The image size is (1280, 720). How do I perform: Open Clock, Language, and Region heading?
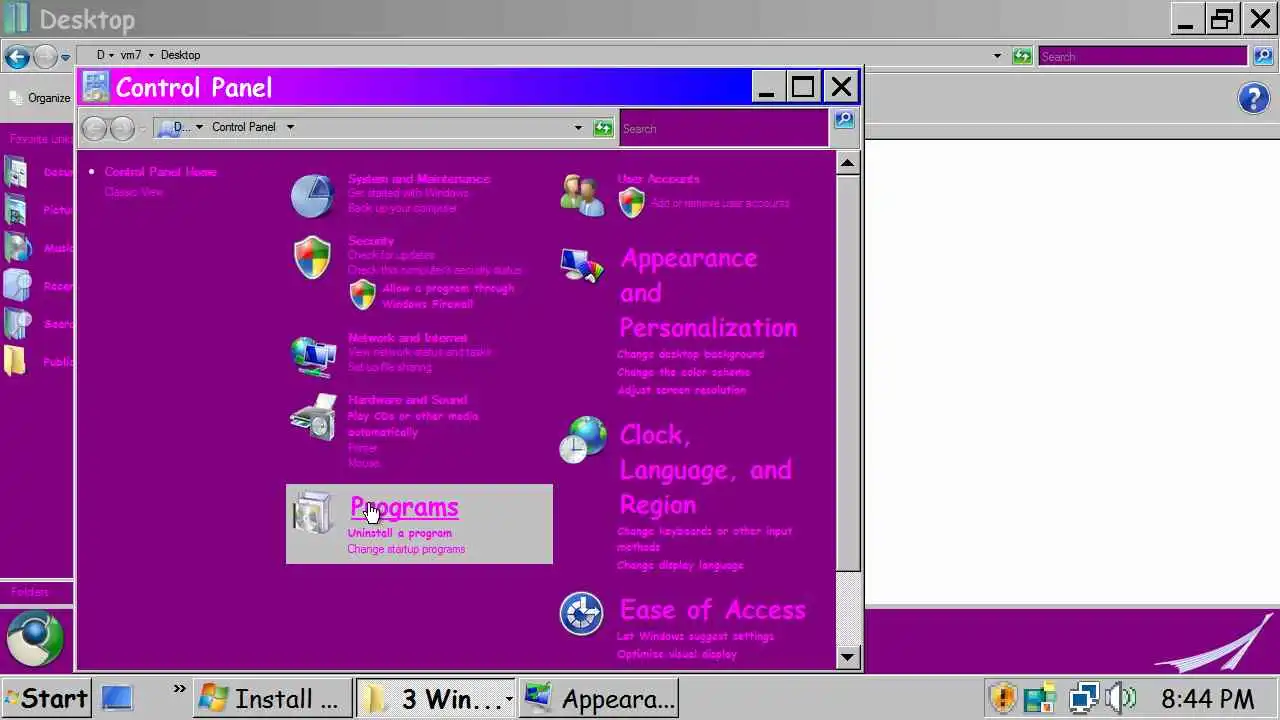705,470
